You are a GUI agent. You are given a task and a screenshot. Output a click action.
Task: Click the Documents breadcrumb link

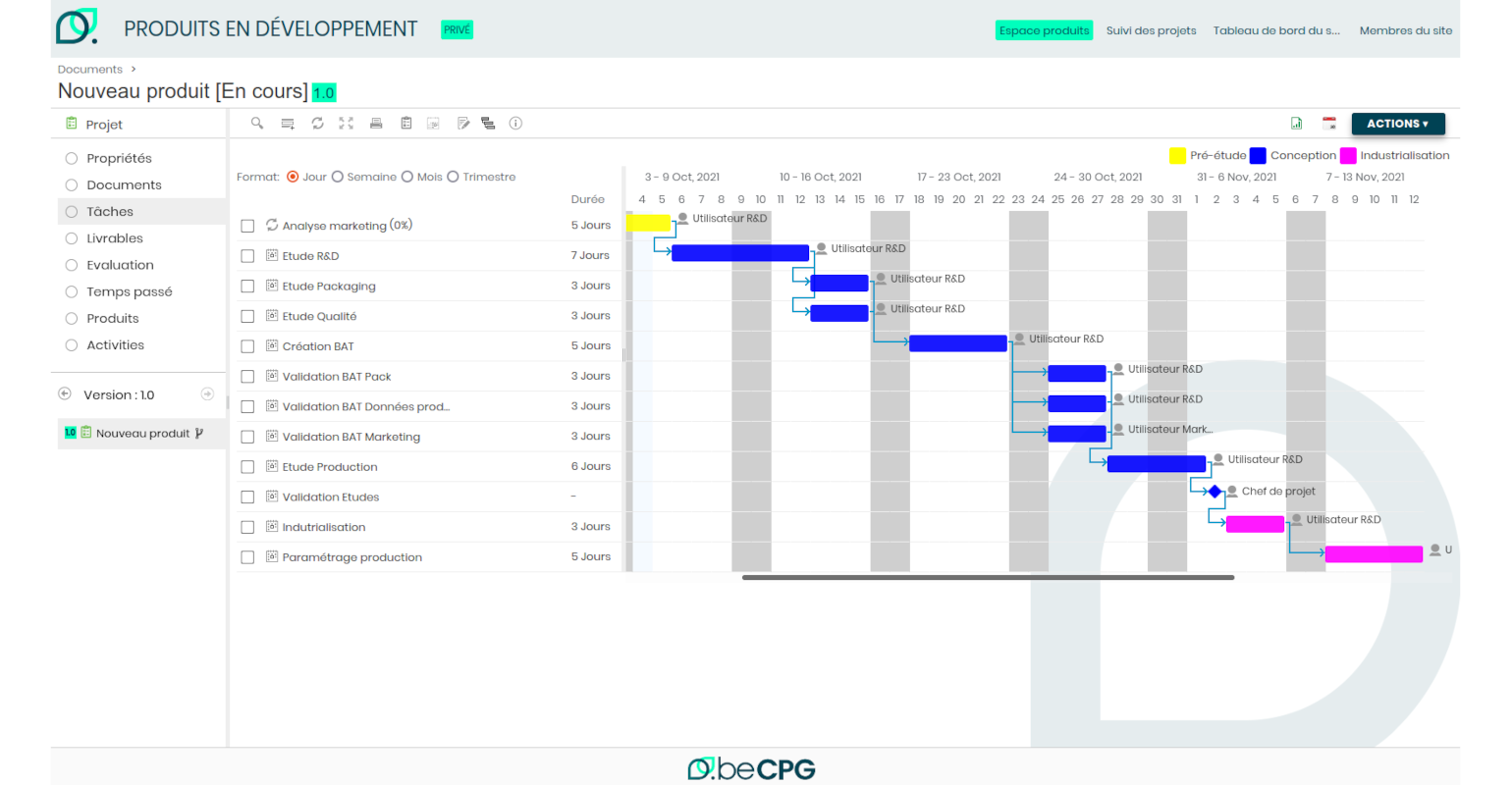[90, 70]
